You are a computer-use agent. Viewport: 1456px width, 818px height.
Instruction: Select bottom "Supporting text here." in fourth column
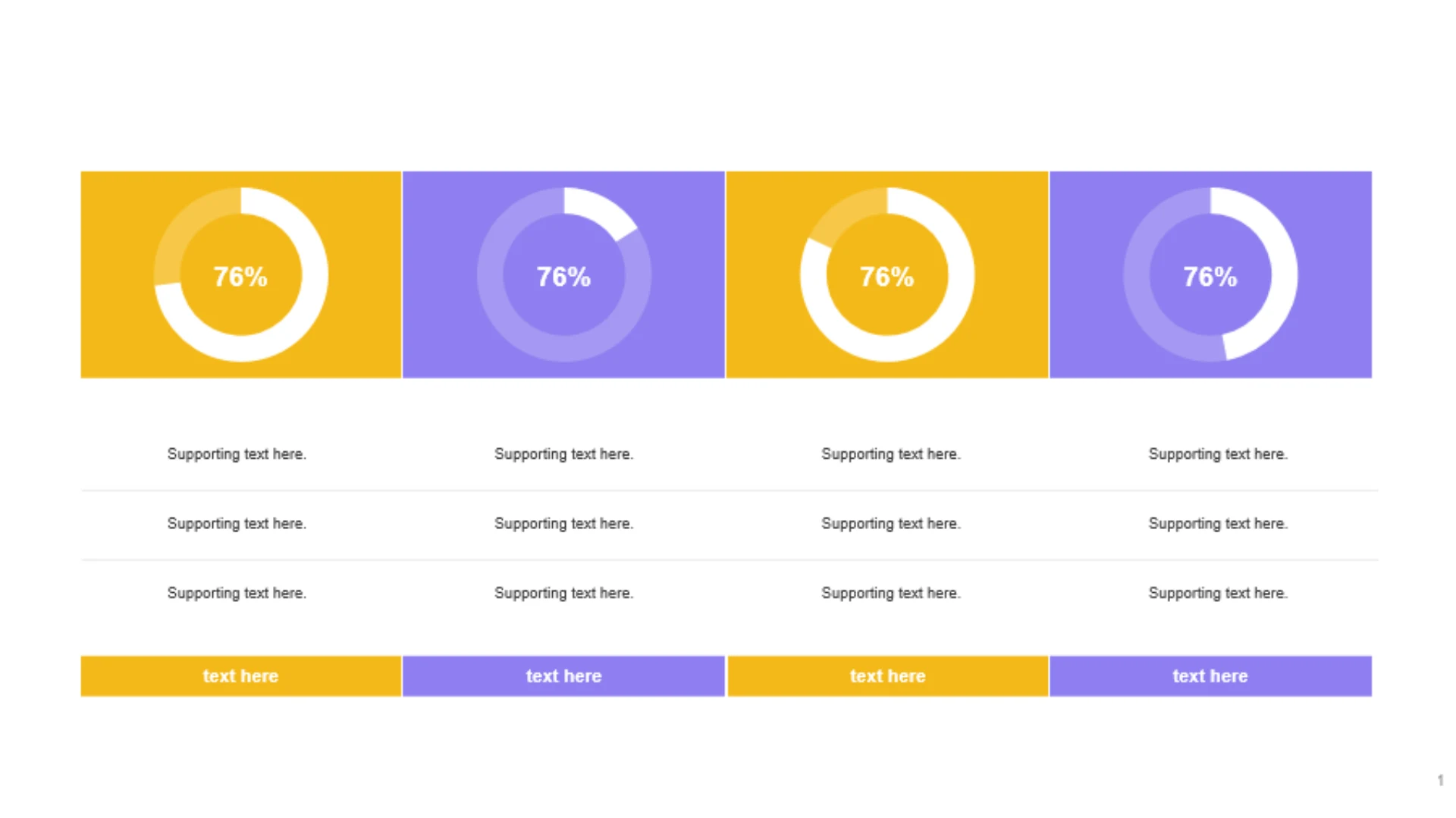coord(1218,593)
